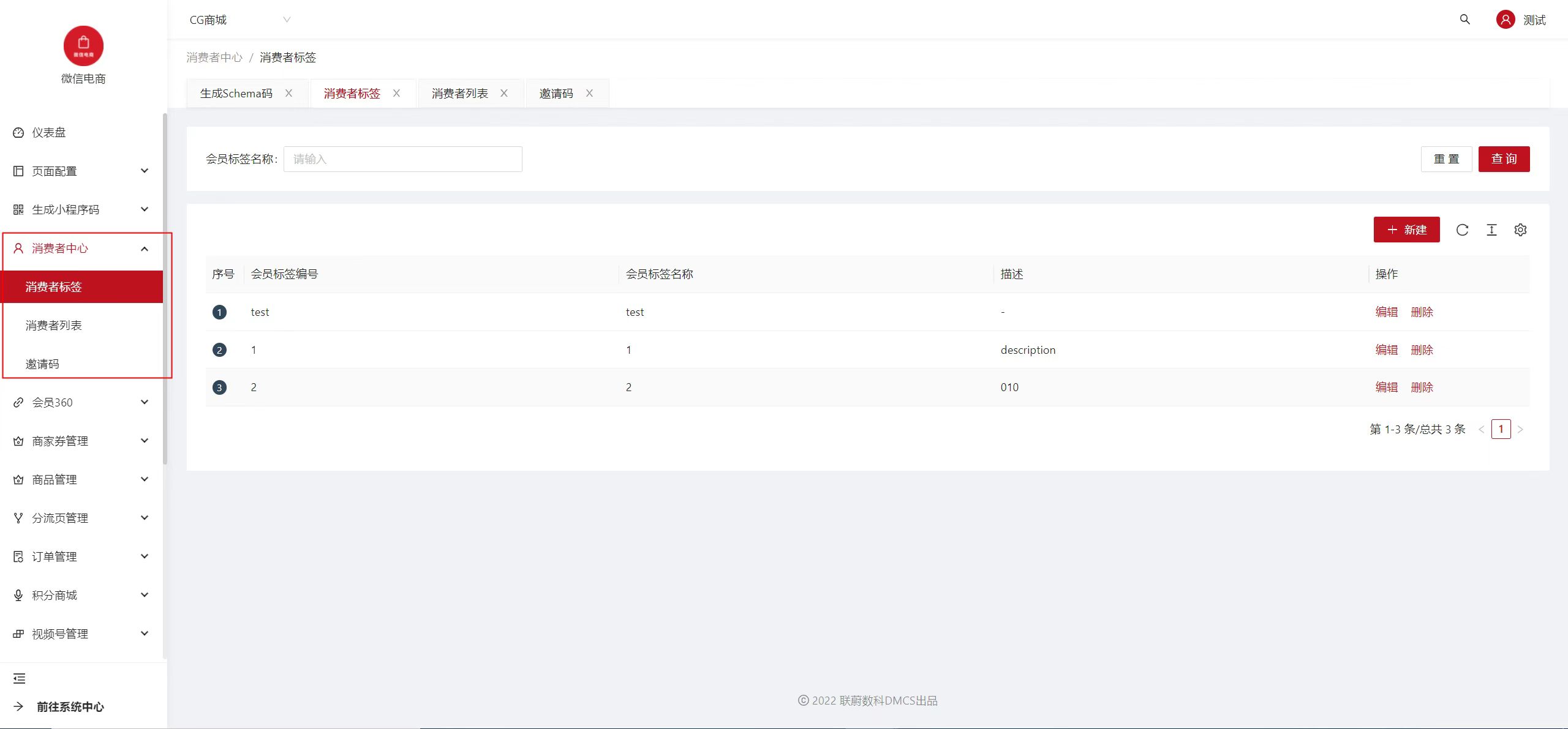Viewport: 1568px width, 729px height.
Task: Close the 生成Schema码 tab
Action: (x=288, y=93)
